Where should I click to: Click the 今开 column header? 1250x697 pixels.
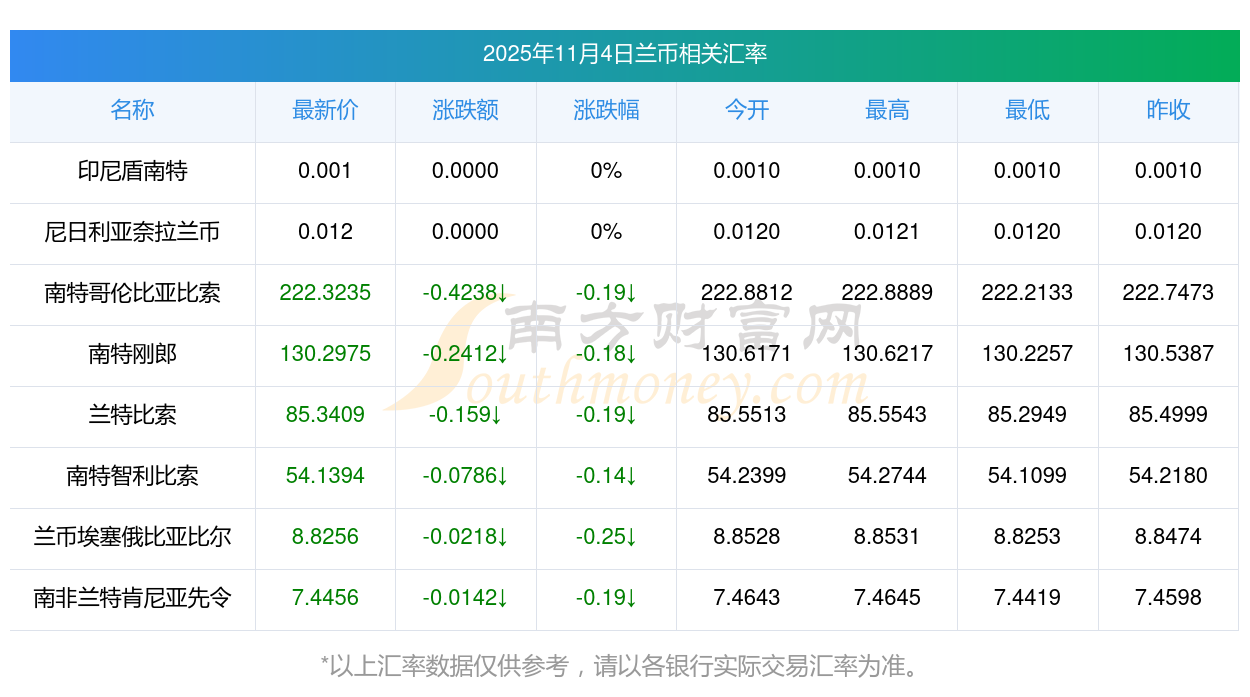(x=747, y=111)
